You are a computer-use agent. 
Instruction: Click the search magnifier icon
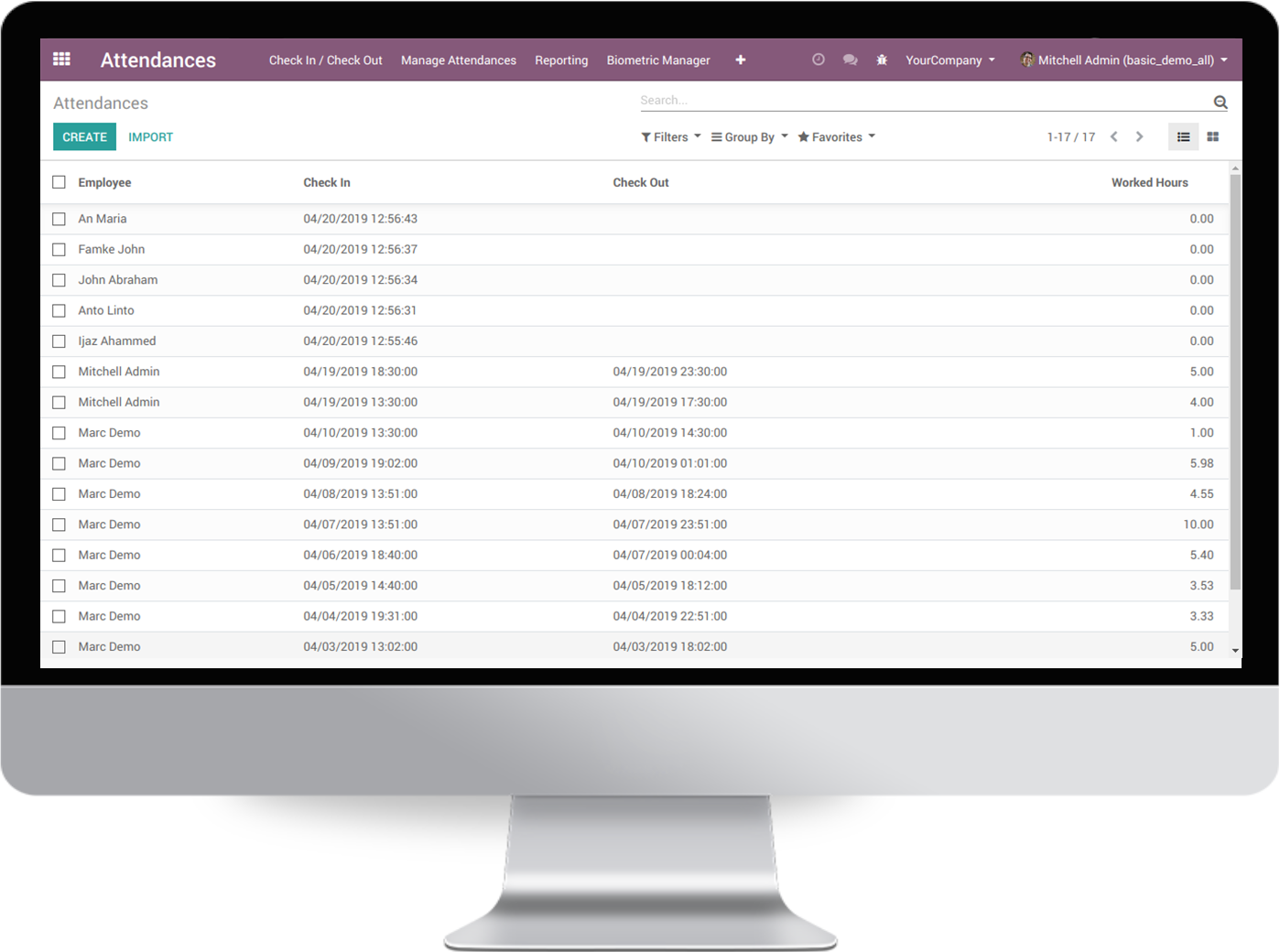pyautogui.click(x=1220, y=102)
